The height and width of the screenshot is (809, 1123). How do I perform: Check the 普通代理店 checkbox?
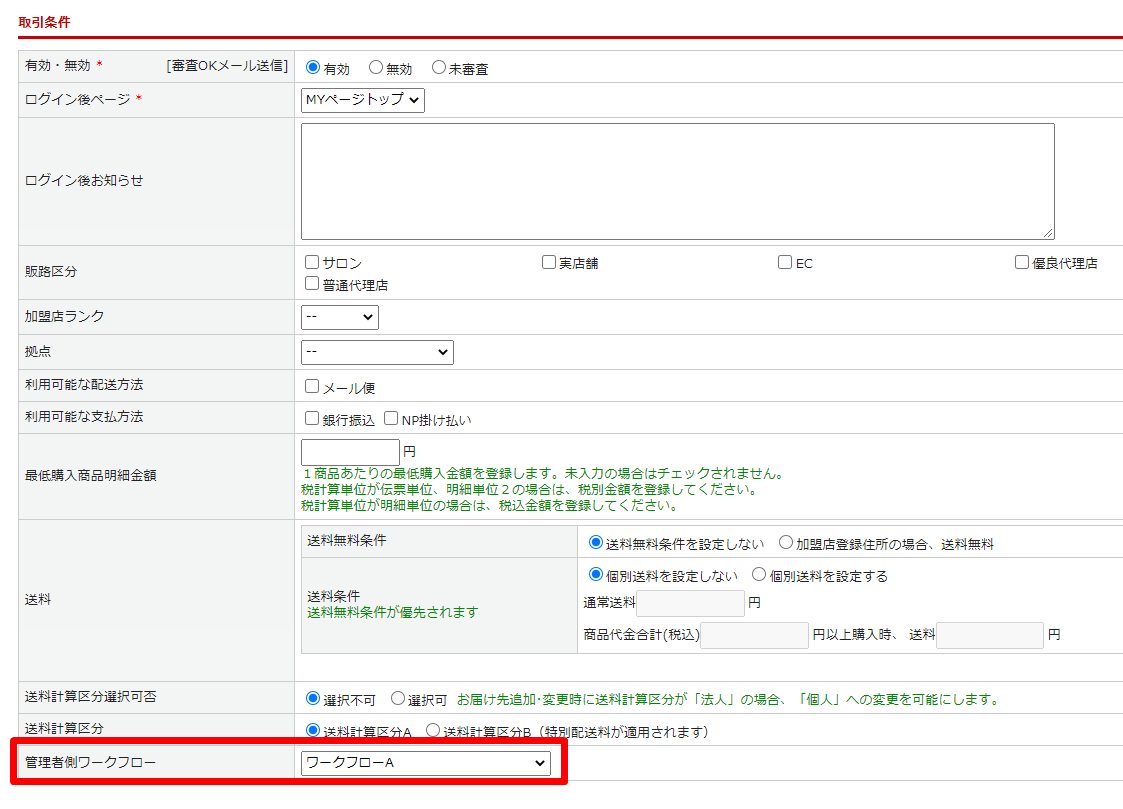pyautogui.click(x=312, y=284)
